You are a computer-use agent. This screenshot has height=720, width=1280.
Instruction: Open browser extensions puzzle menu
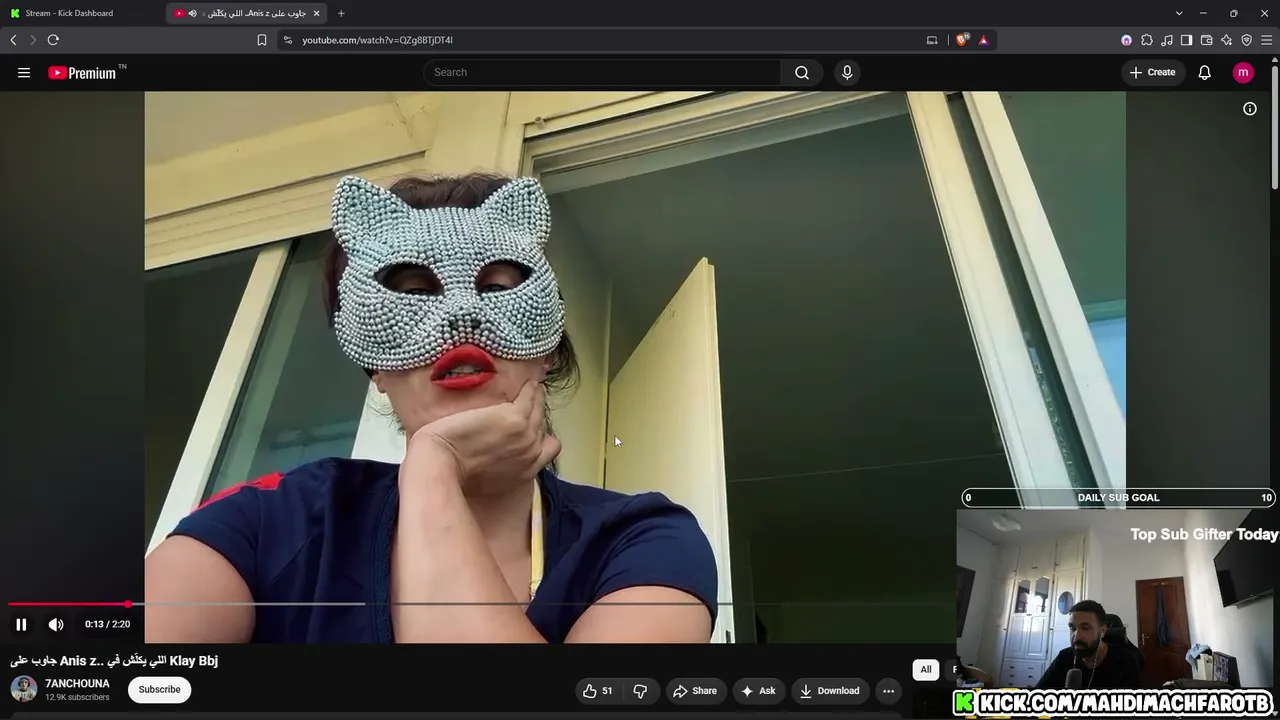tap(1147, 40)
